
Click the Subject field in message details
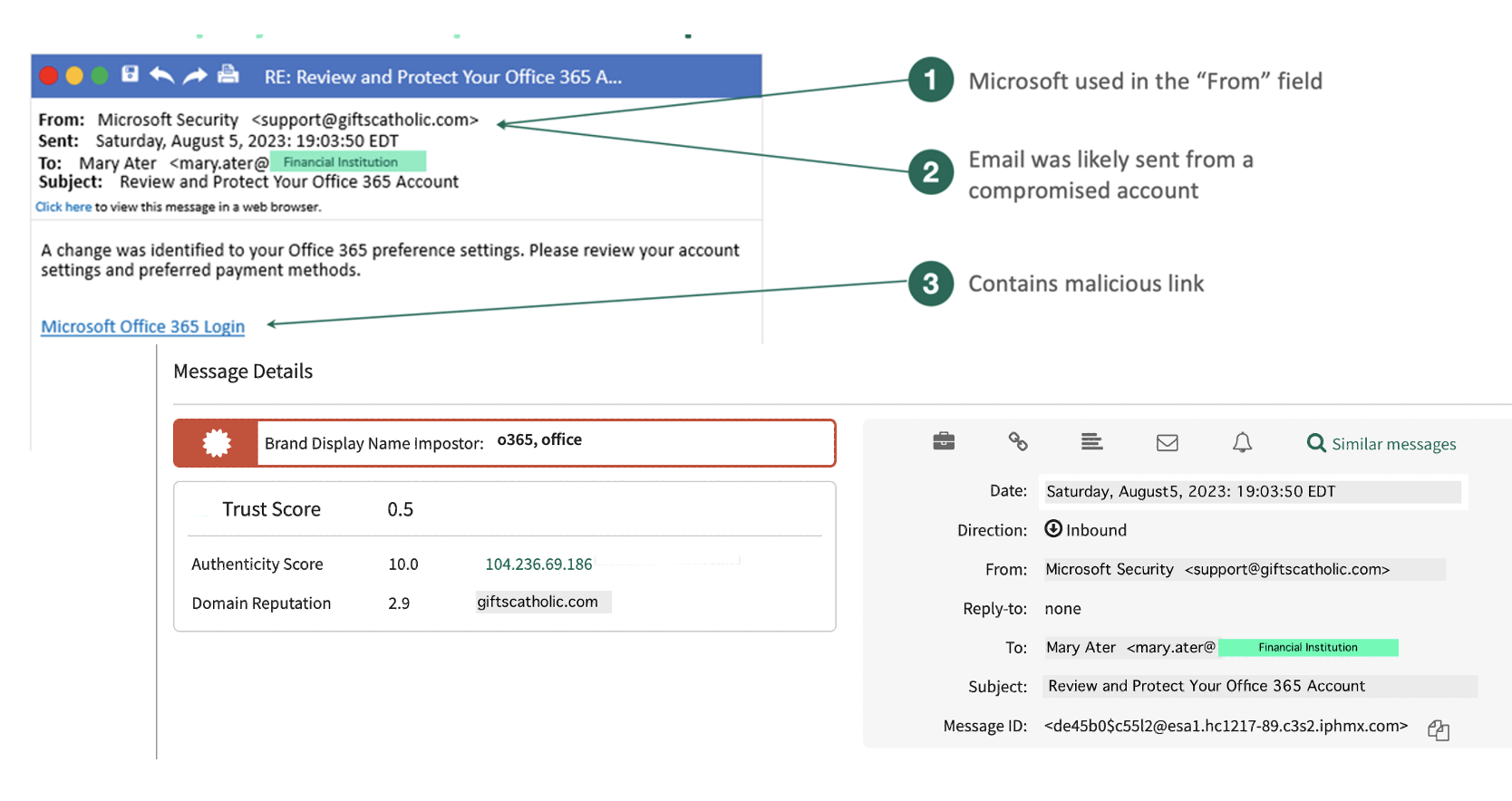[1260, 686]
